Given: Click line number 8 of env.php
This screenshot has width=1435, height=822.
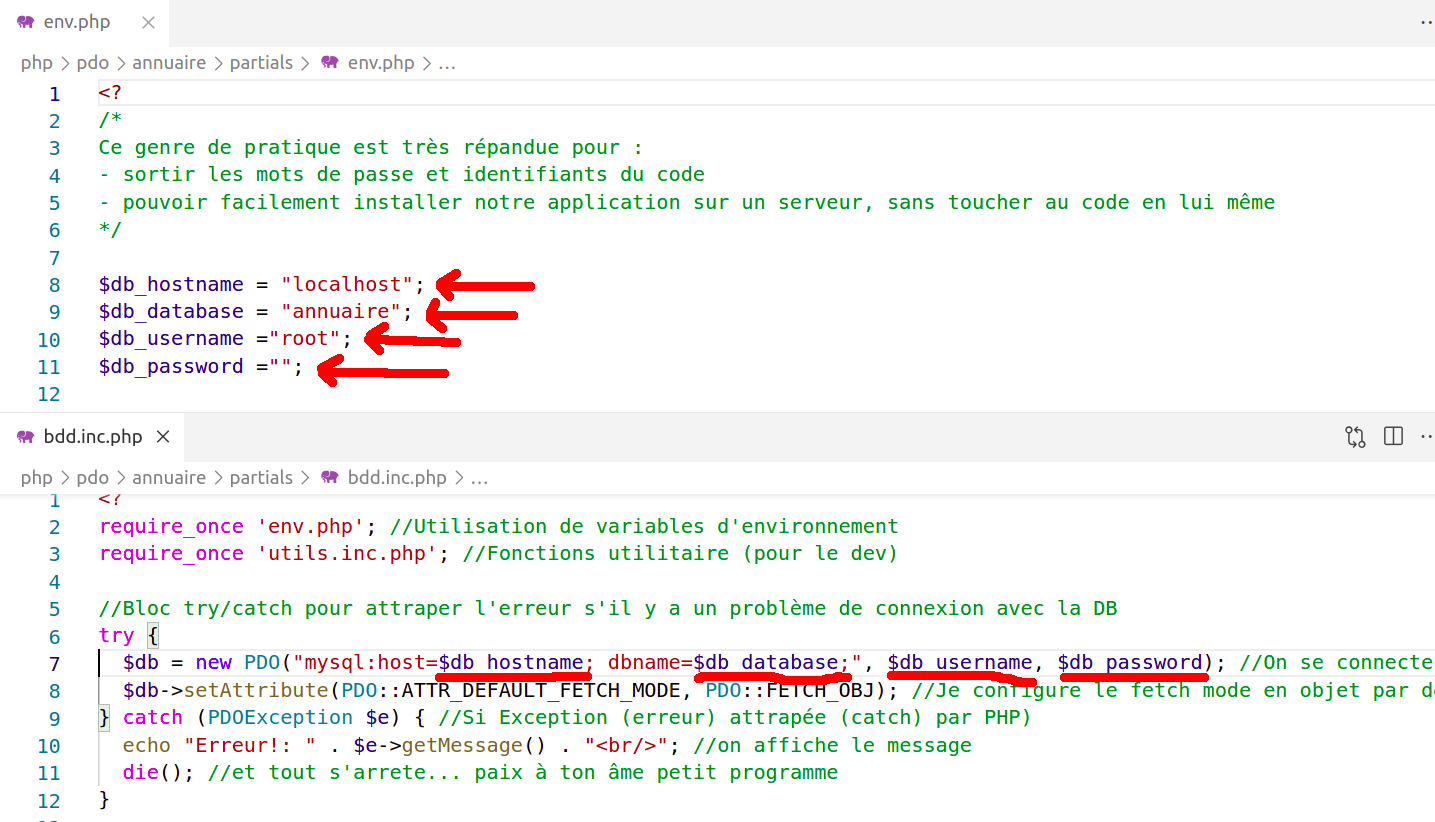Looking at the screenshot, I should (54, 285).
